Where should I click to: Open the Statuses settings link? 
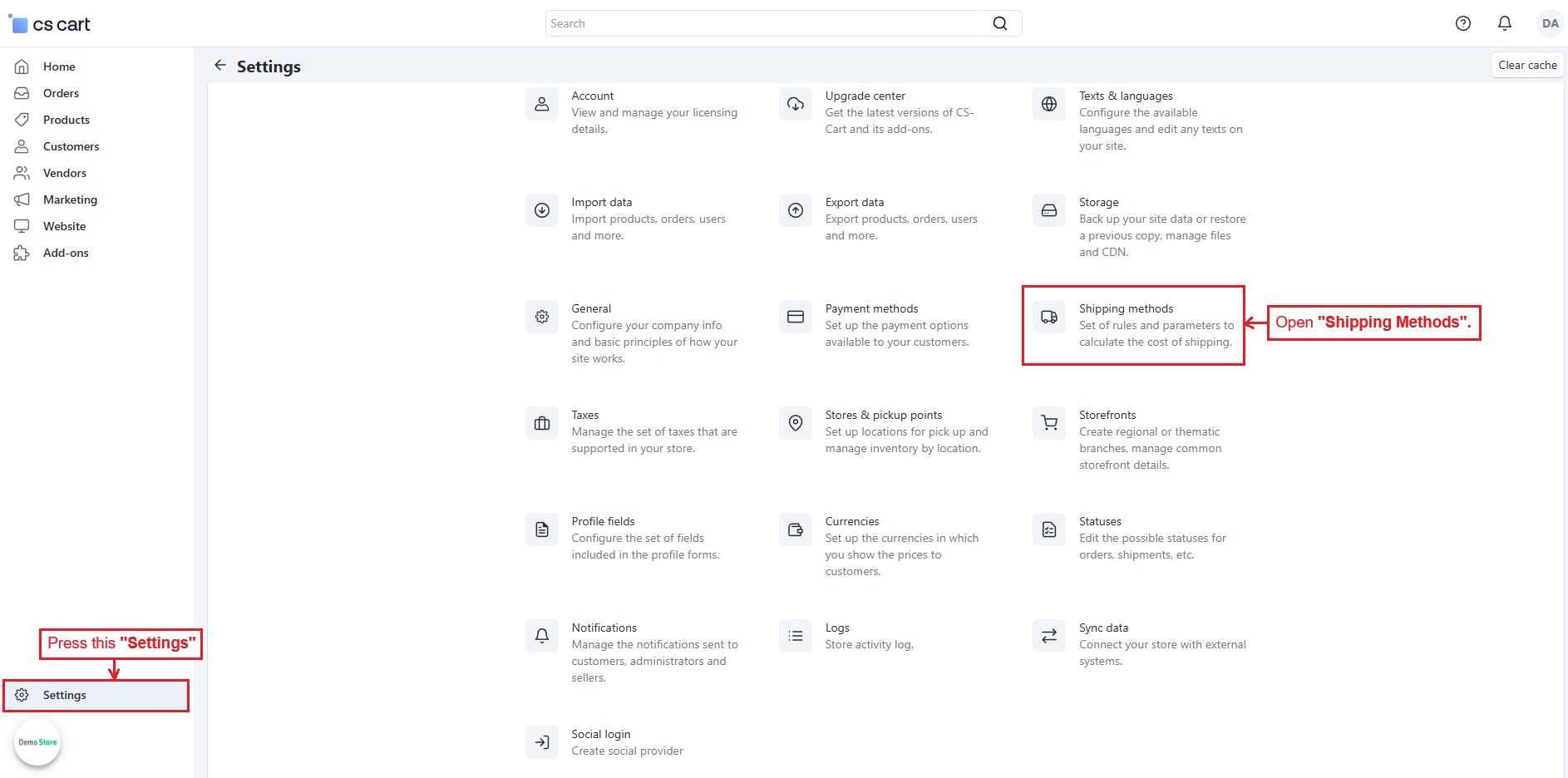[1100, 521]
